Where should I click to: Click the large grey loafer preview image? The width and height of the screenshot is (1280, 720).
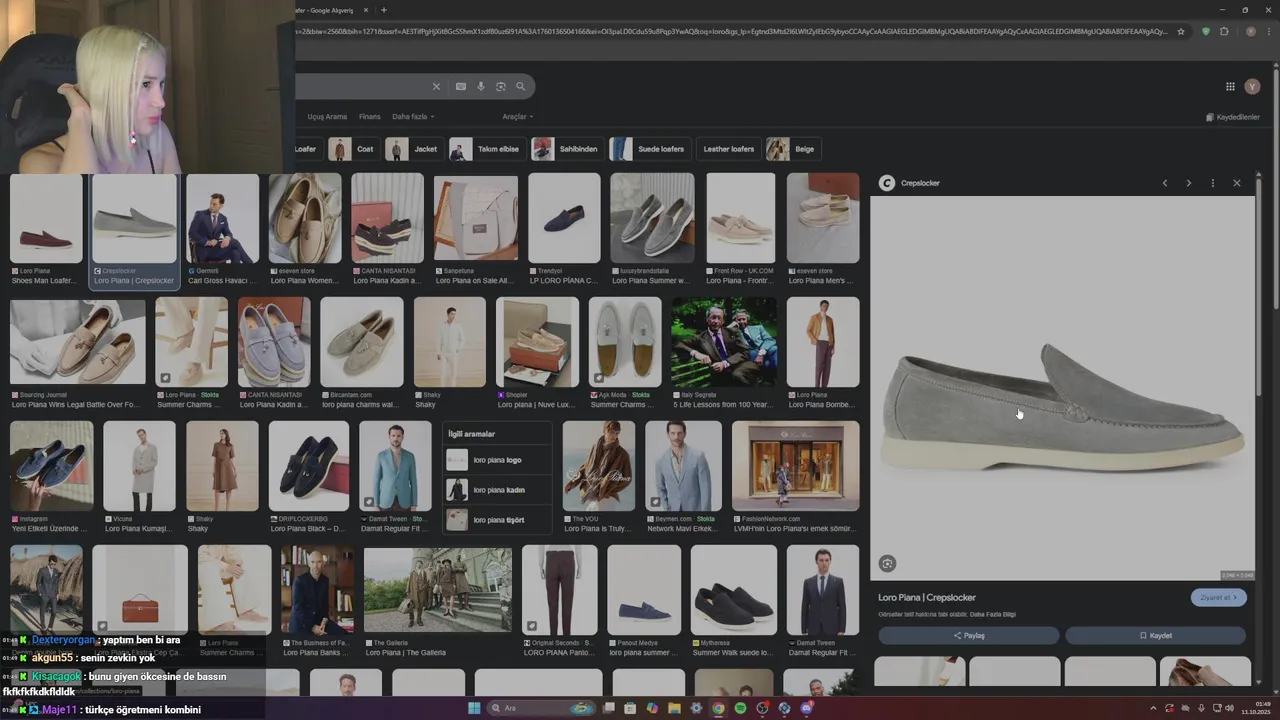pos(1062,388)
